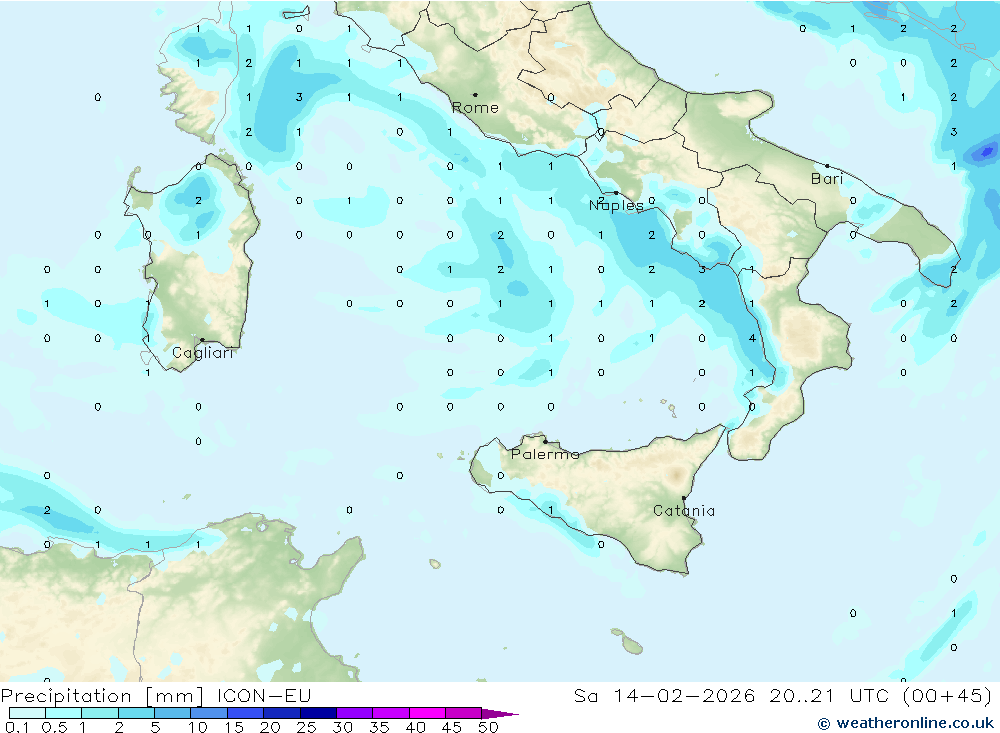This screenshot has height=733, width=1000.
Task: Click the Catania city label
Action: coord(684,510)
